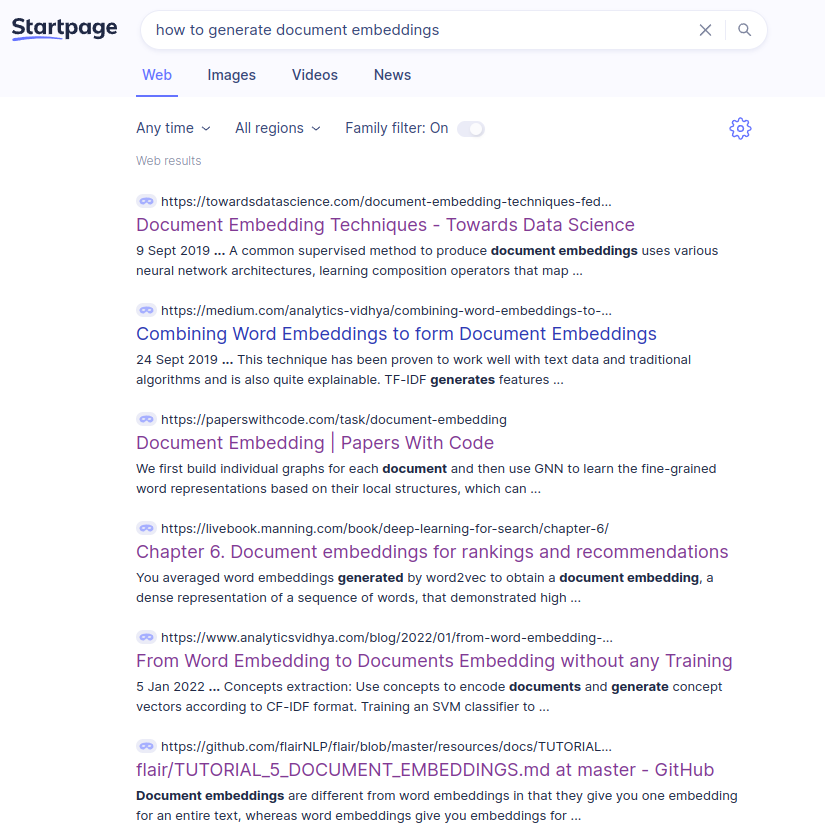Open github flairNLP result in Anonymous View
This screenshot has width=825, height=827.
click(x=146, y=746)
